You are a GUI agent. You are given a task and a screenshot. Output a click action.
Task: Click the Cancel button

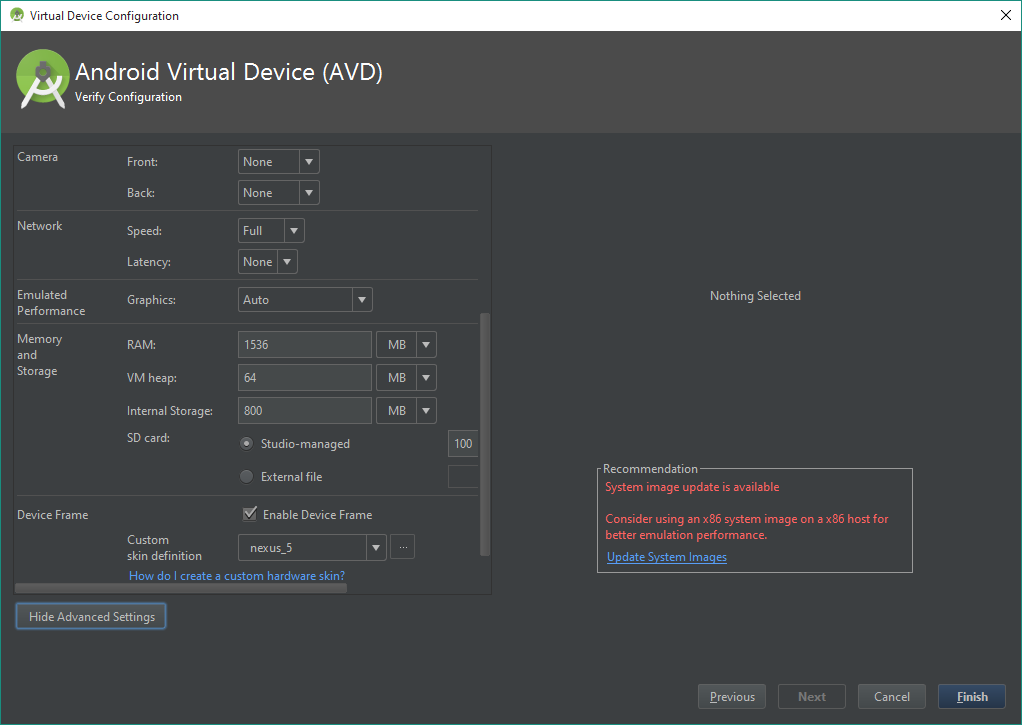892,696
